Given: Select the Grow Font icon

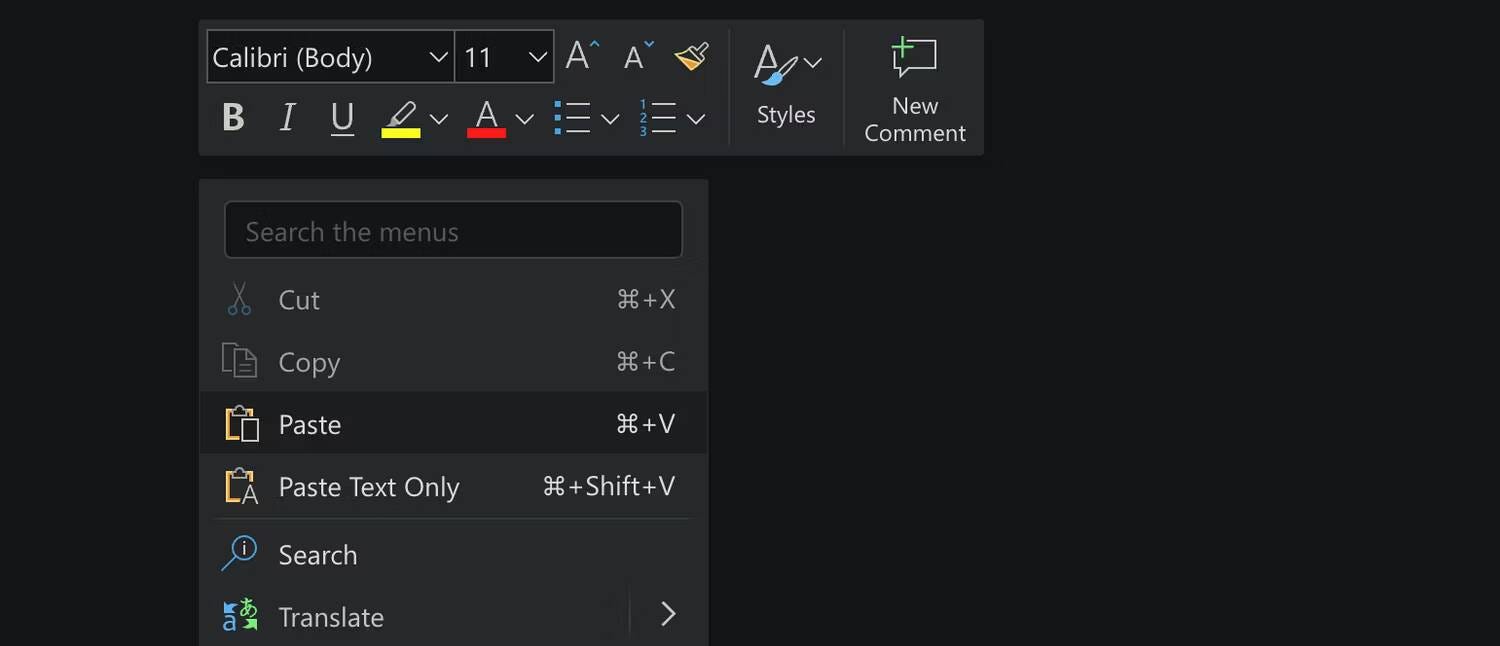Looking at the screenshot, I should [x=579, y=55].
